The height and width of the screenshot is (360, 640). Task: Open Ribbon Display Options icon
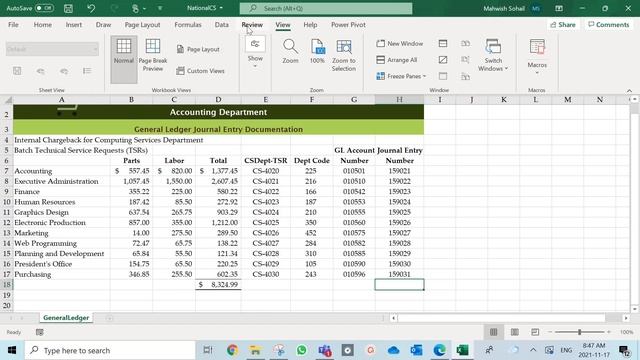[x=559, y=8]
